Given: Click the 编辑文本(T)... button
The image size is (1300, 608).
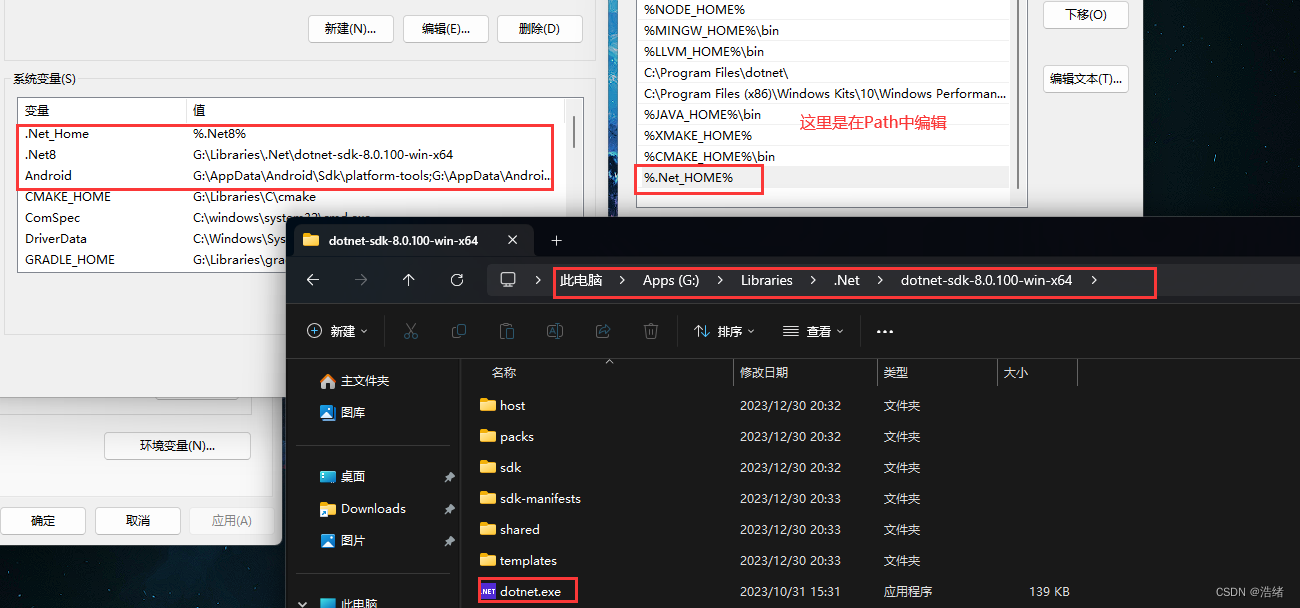Looking at the screenshot, I should [x=1085, y=79].
